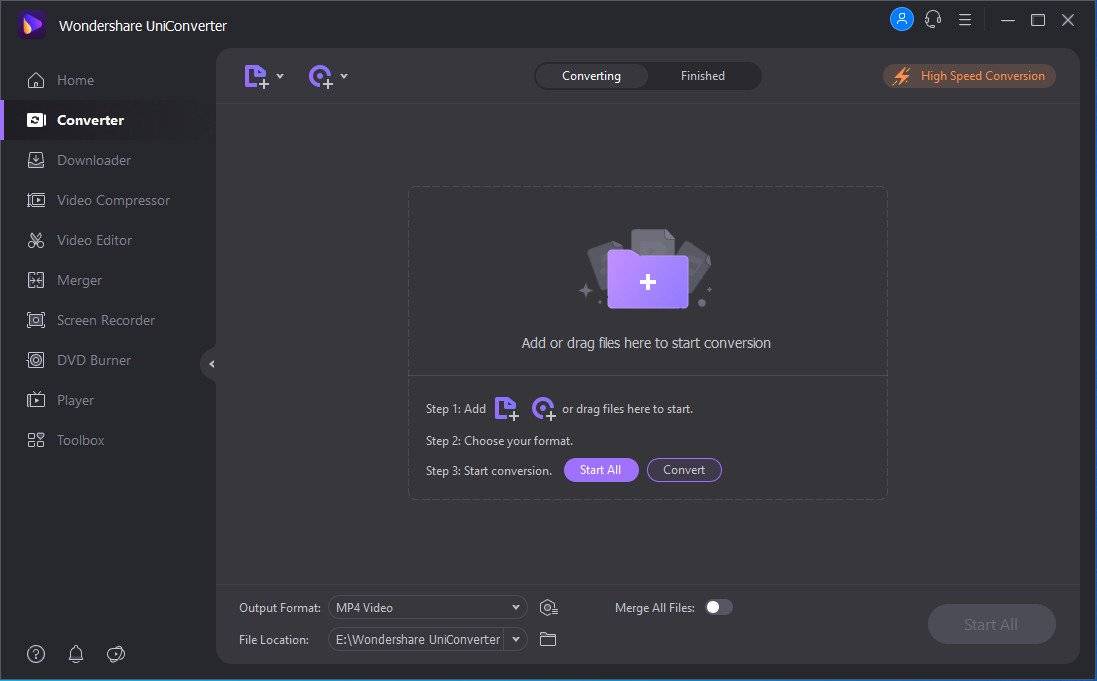Image resolution: width=1097 pixels, height=681 pixels.
Task: Open the help question mark icon
Action: pyautogui.click(x=36, y=654)
